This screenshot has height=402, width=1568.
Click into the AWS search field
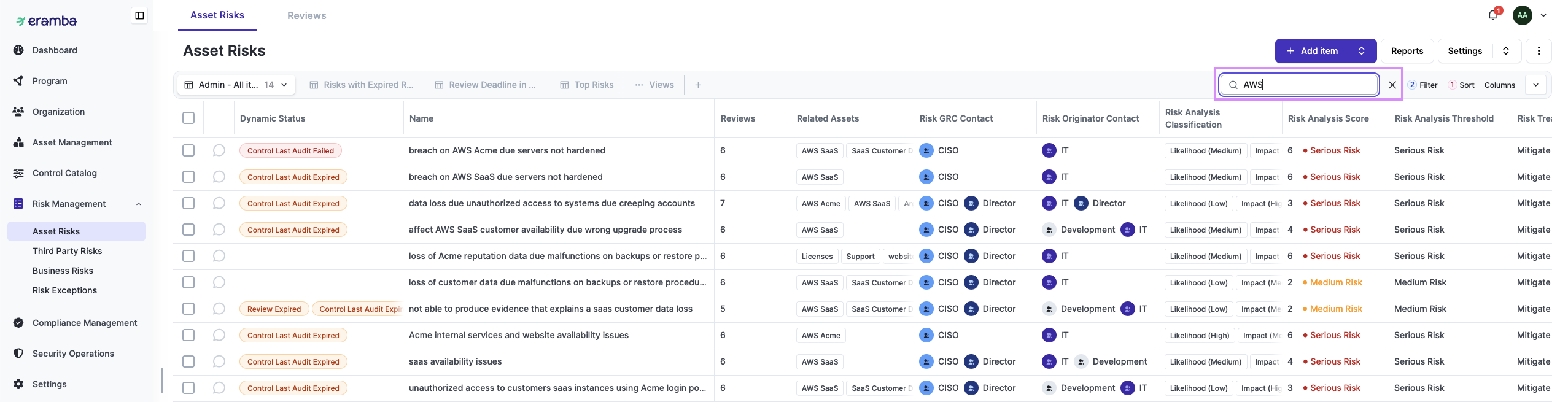(1308, 85)
